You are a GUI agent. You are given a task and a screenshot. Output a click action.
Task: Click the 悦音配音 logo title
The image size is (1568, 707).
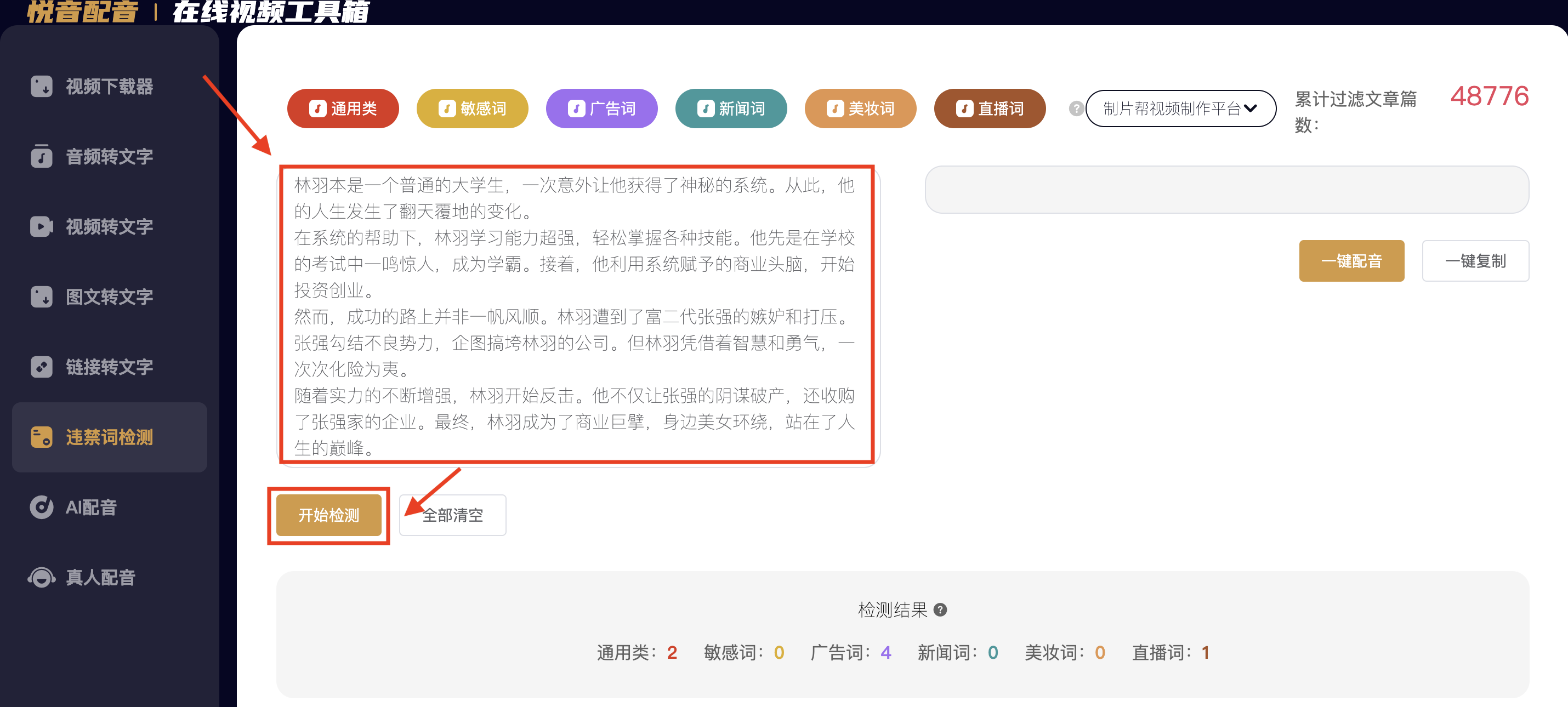pyautogui.click(x=83, y=12)
